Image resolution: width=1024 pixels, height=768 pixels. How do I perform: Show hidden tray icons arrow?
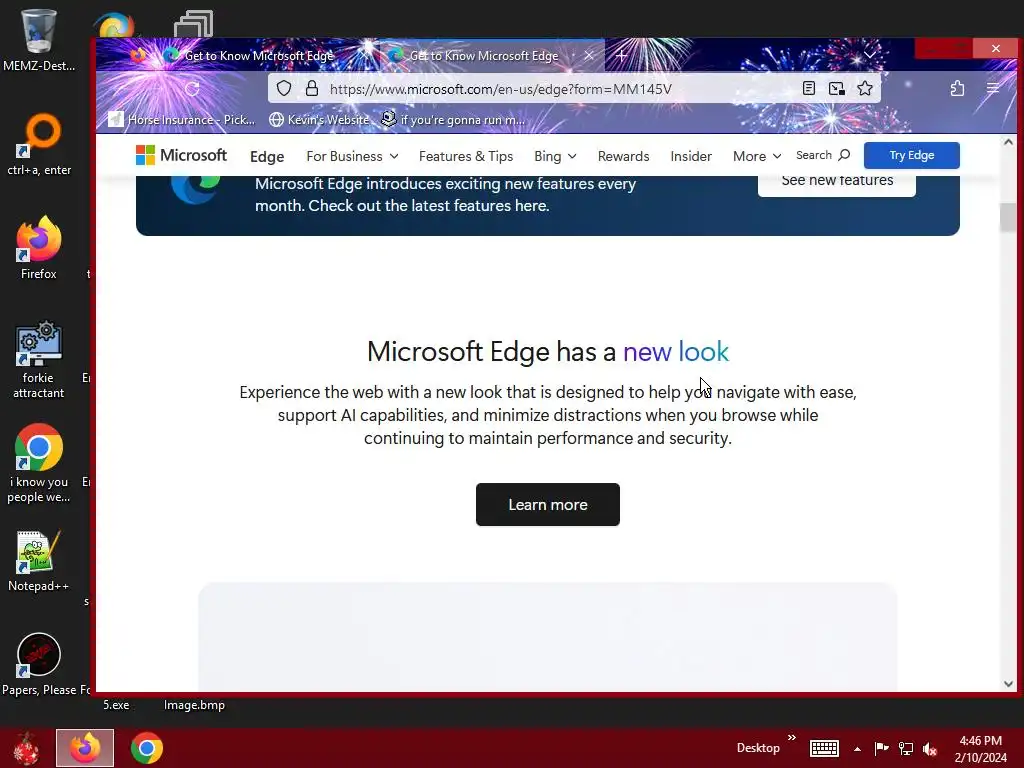(857, 749)
